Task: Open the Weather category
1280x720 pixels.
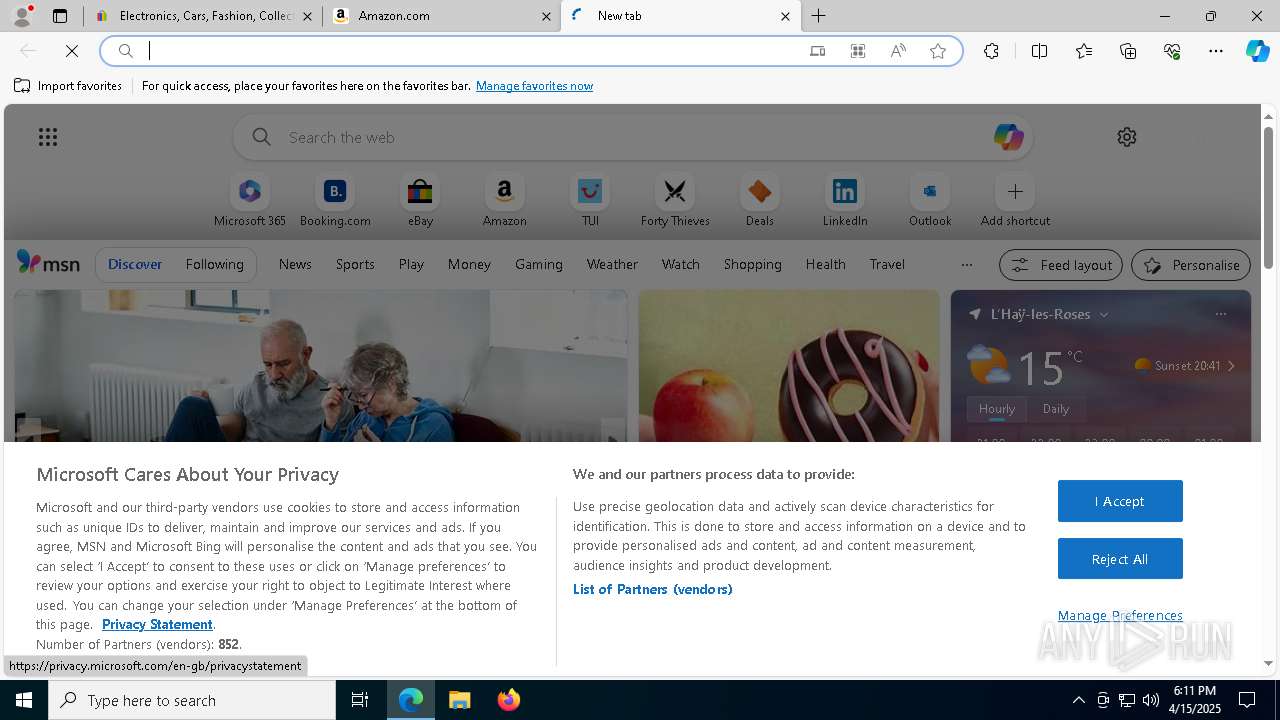Action: point(612,264)
